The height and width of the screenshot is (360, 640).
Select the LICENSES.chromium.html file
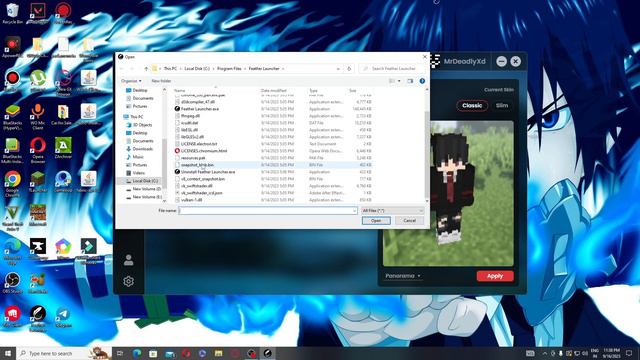click(x=204, y=151)
